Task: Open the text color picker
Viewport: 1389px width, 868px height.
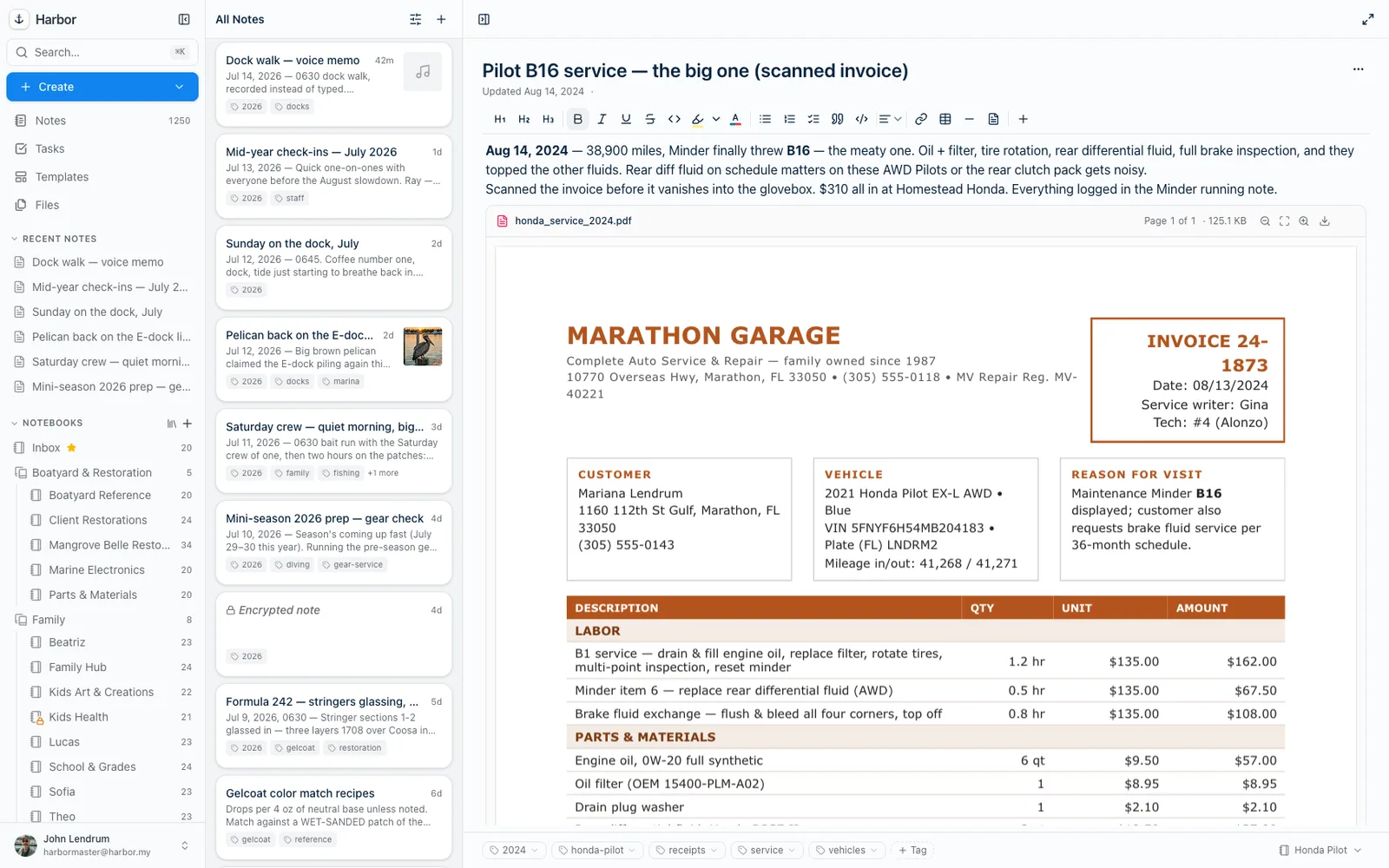Action: tap(735, 119)
